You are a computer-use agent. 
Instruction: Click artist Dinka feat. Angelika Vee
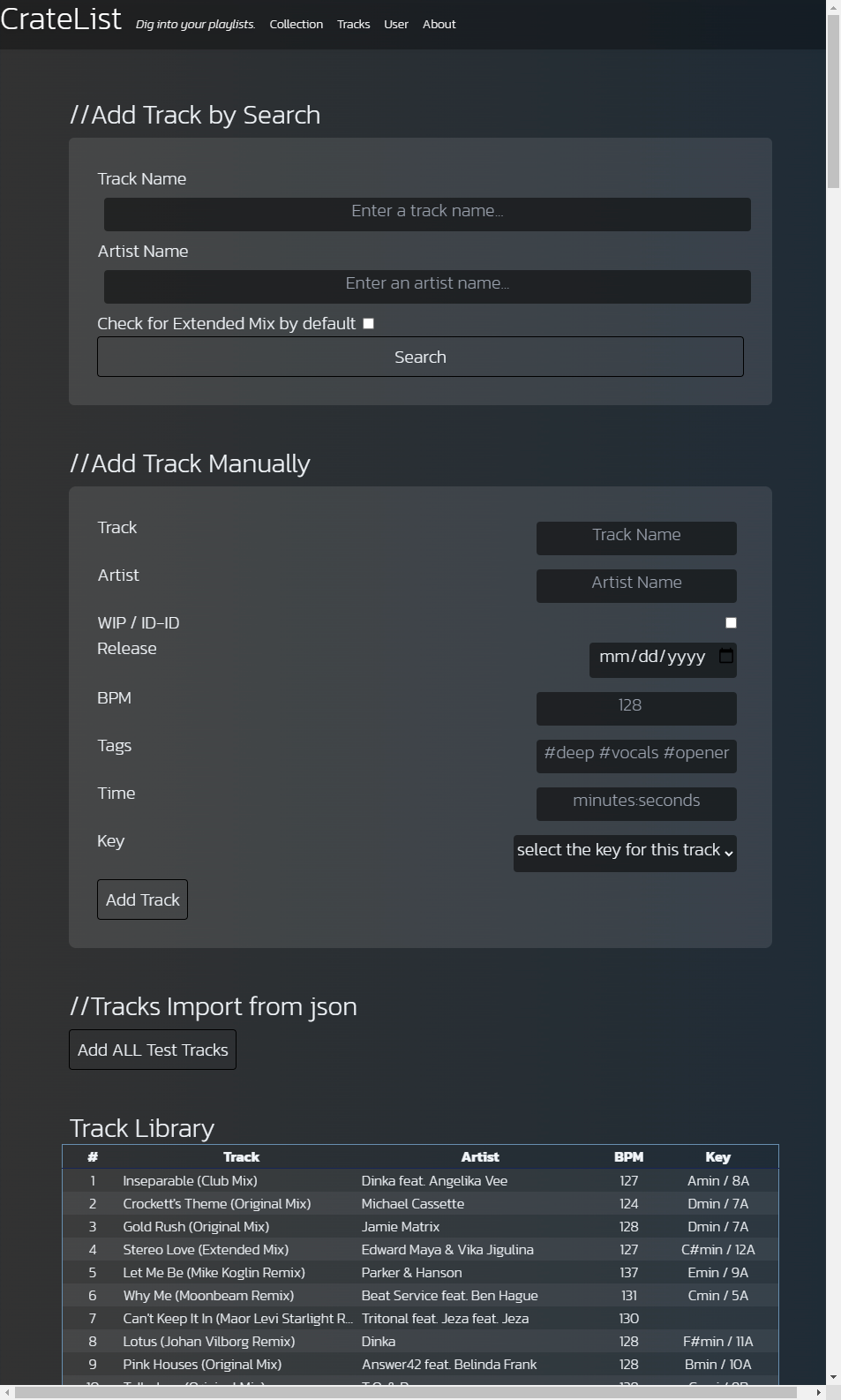click(x=434, y=1181)
